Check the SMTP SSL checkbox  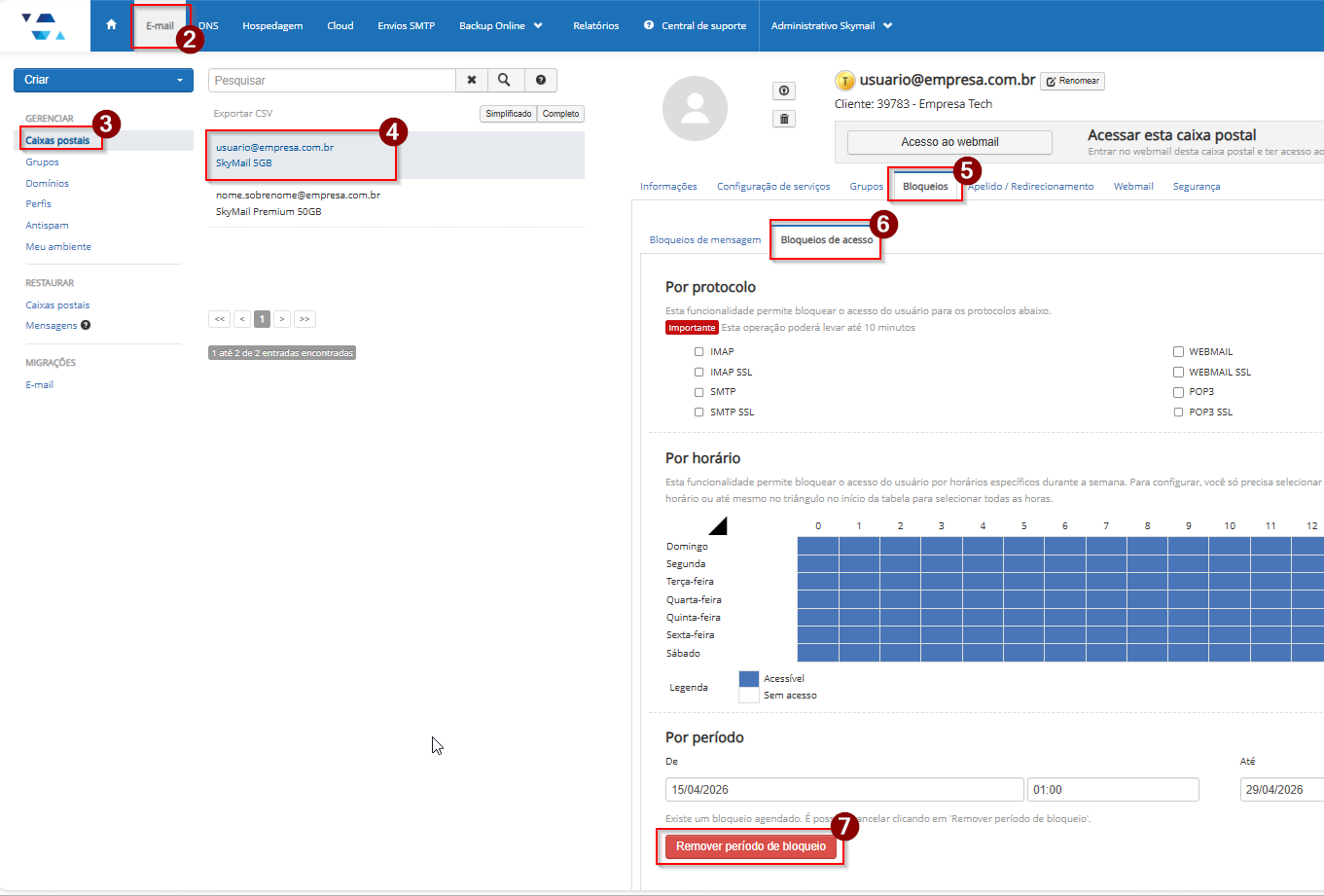(x=699, y=412)
